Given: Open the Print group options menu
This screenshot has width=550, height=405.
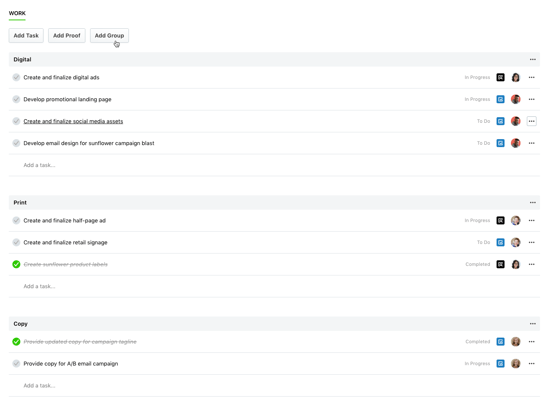Looking at the screenshot, I should coord(532,203).
